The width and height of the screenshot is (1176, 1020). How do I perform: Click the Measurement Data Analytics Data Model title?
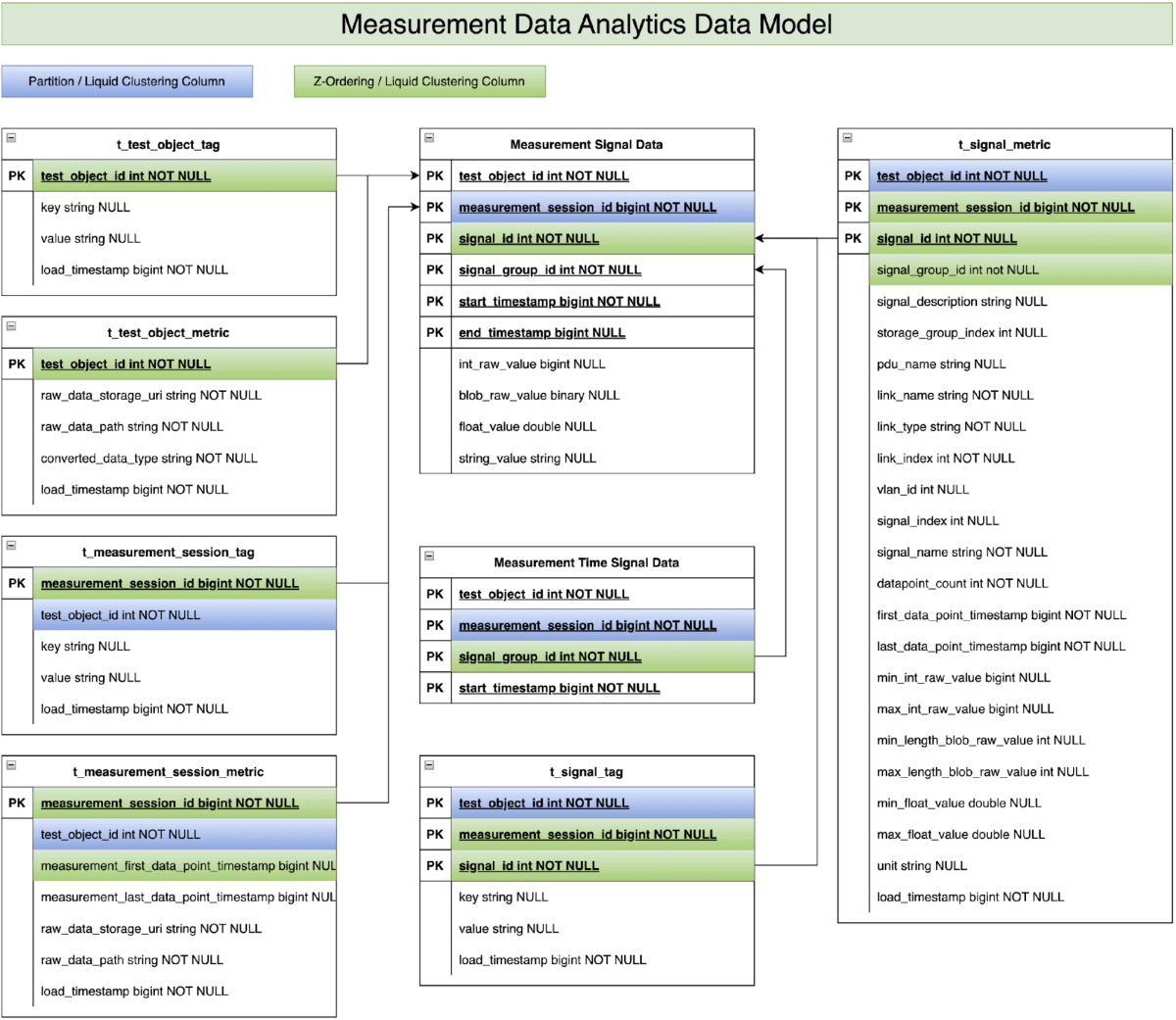click(586, 24)
